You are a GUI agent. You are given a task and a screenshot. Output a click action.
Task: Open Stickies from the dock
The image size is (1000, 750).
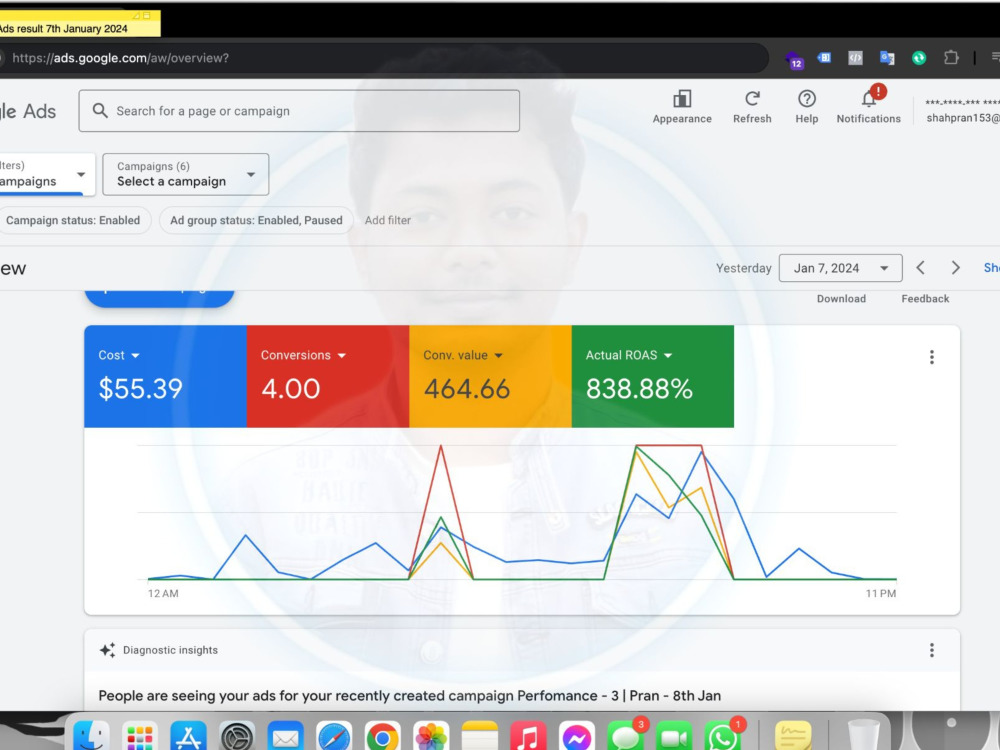coord(793,737)
